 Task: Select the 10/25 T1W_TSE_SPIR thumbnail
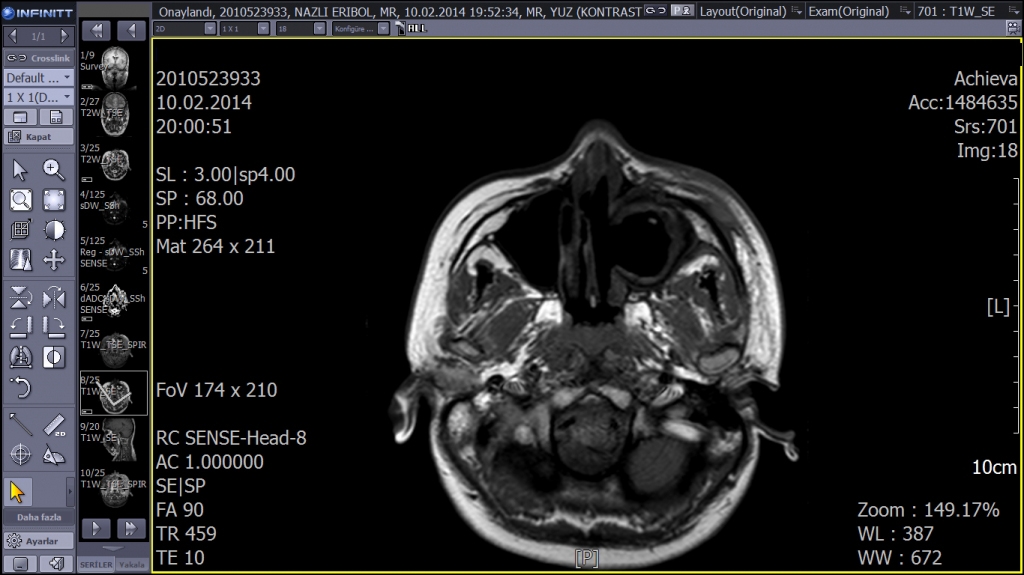114,487
